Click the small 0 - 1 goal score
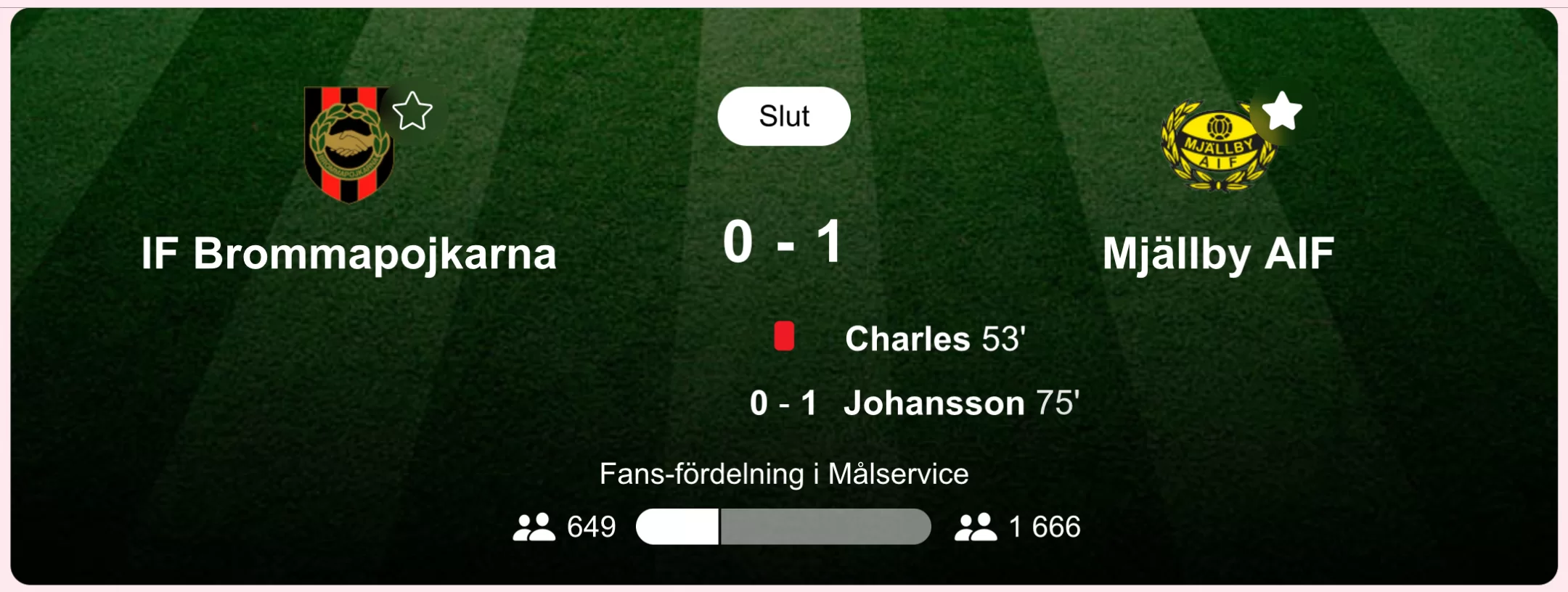 (783, 403)
